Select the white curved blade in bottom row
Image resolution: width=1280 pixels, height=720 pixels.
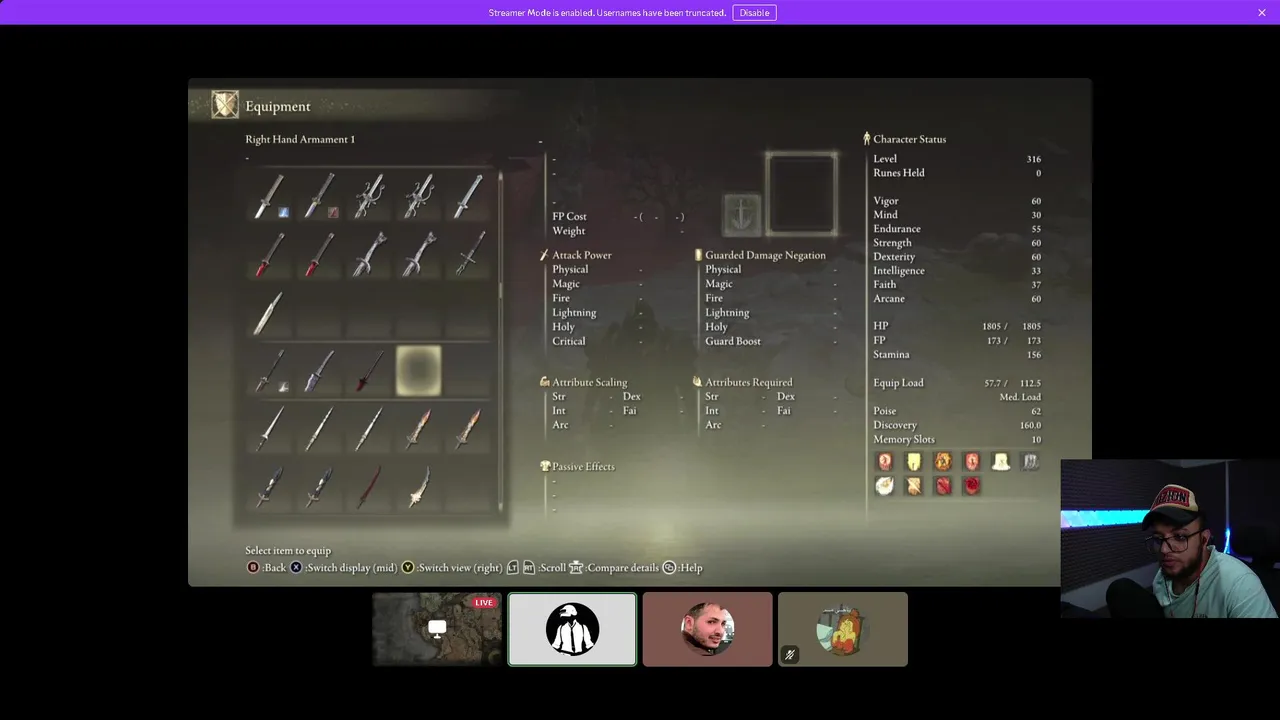point(419,488)
